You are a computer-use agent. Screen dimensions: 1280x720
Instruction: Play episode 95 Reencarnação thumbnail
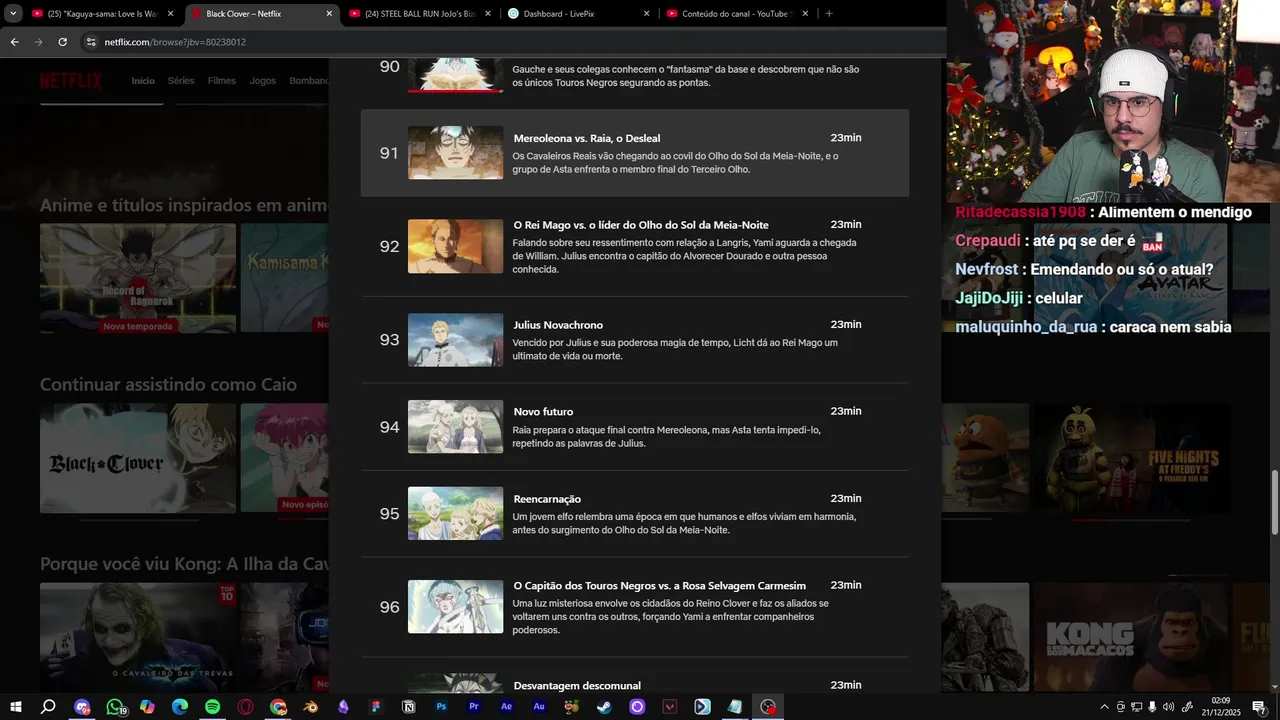[x=455, y=514]
